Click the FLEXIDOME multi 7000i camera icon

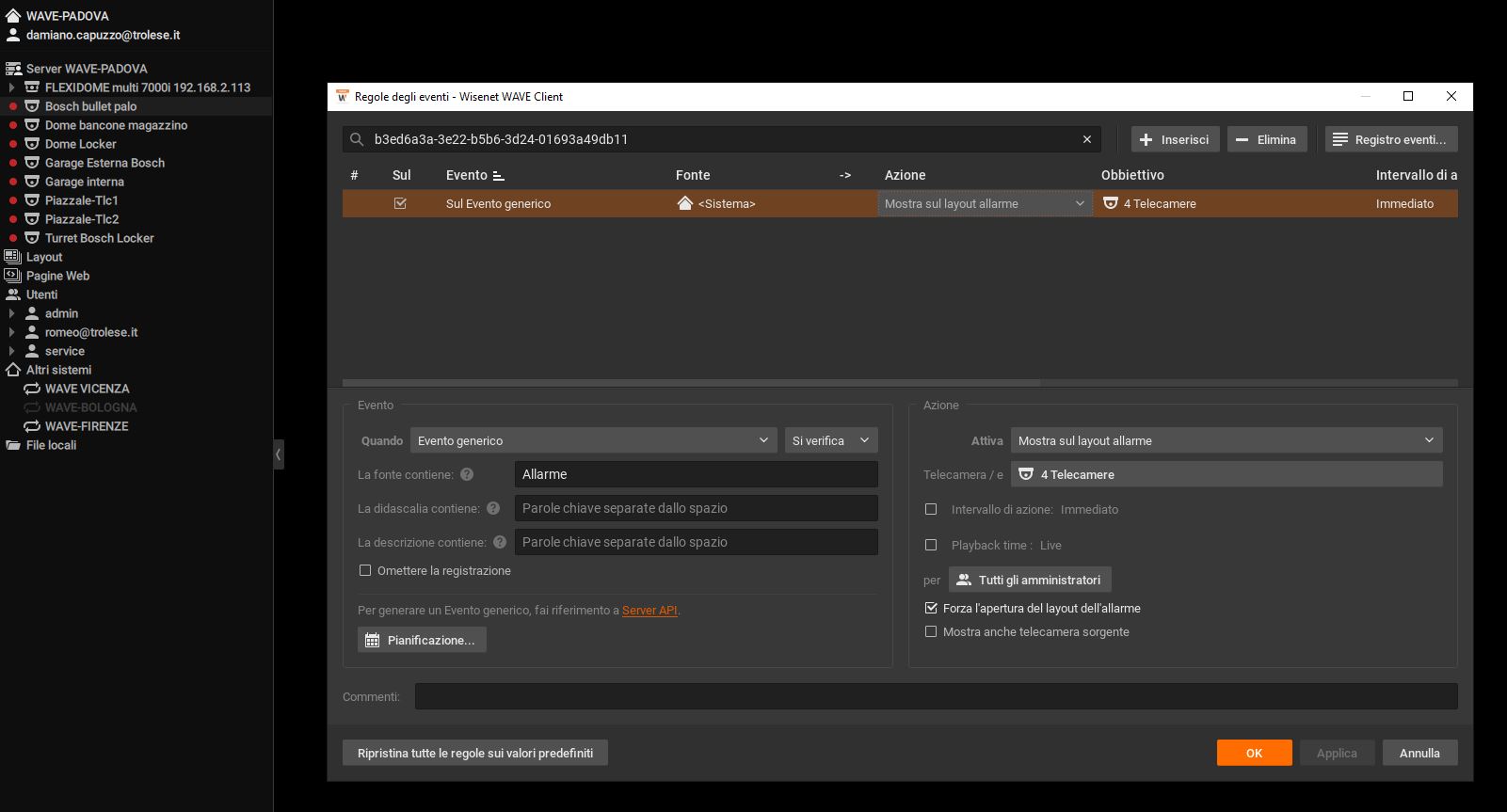[32, 88]
